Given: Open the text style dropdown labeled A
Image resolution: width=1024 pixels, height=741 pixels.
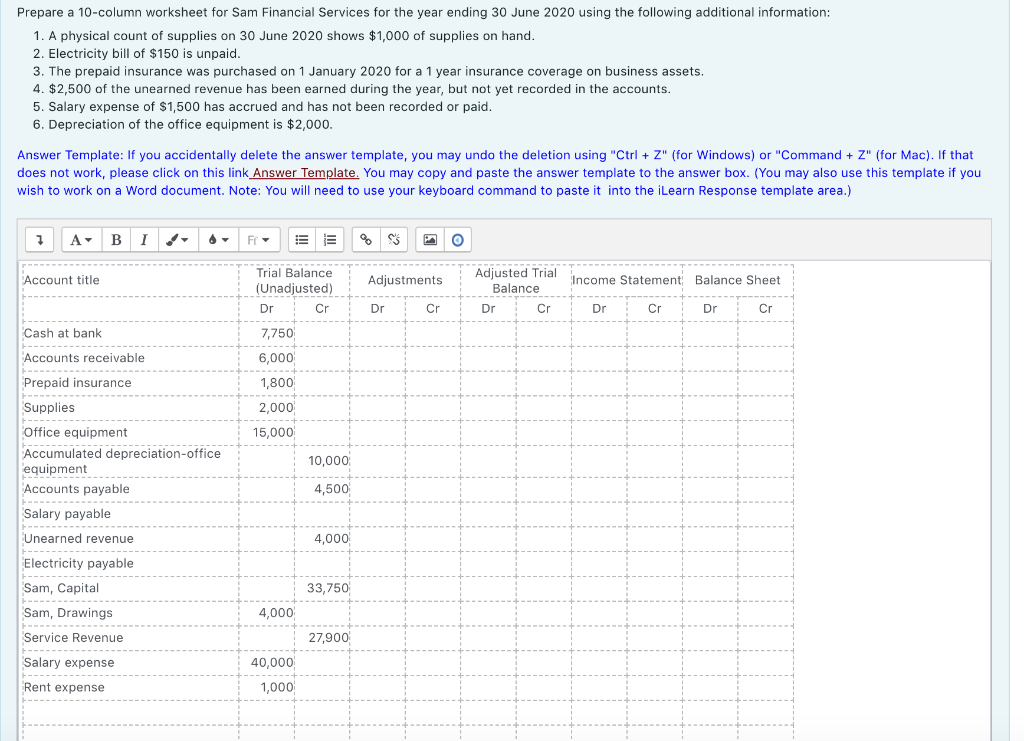Looking at the screenshot, I should [x=80, y=239].
